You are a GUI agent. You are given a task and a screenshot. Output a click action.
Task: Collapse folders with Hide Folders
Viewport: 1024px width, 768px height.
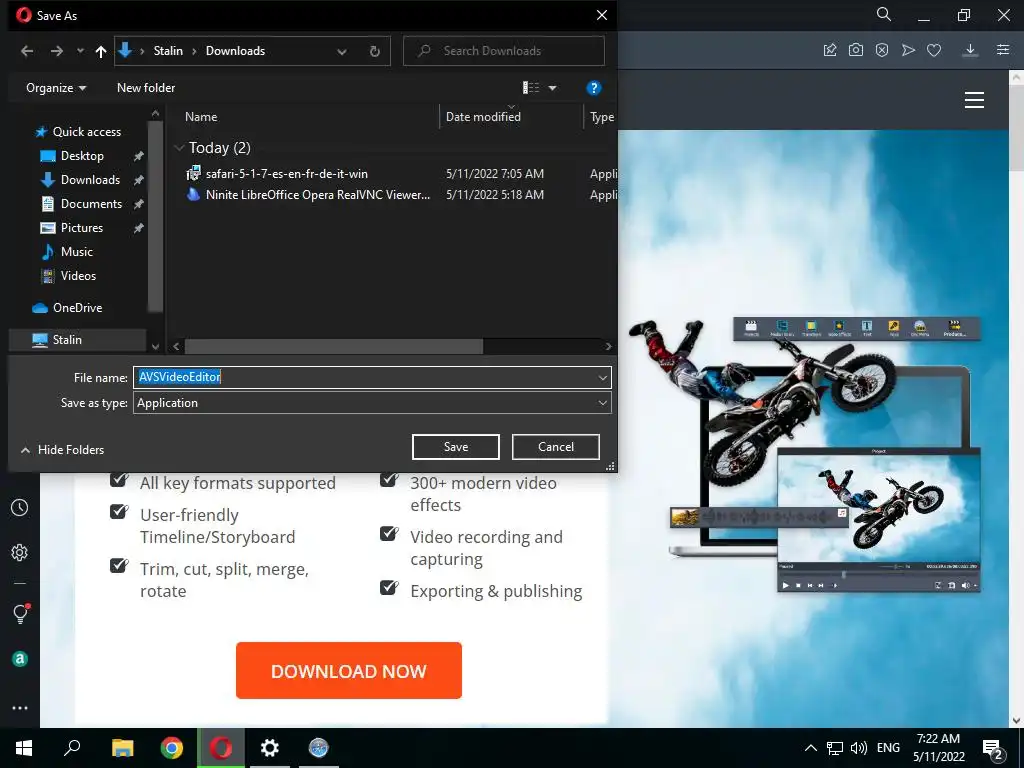coord(63,450)
